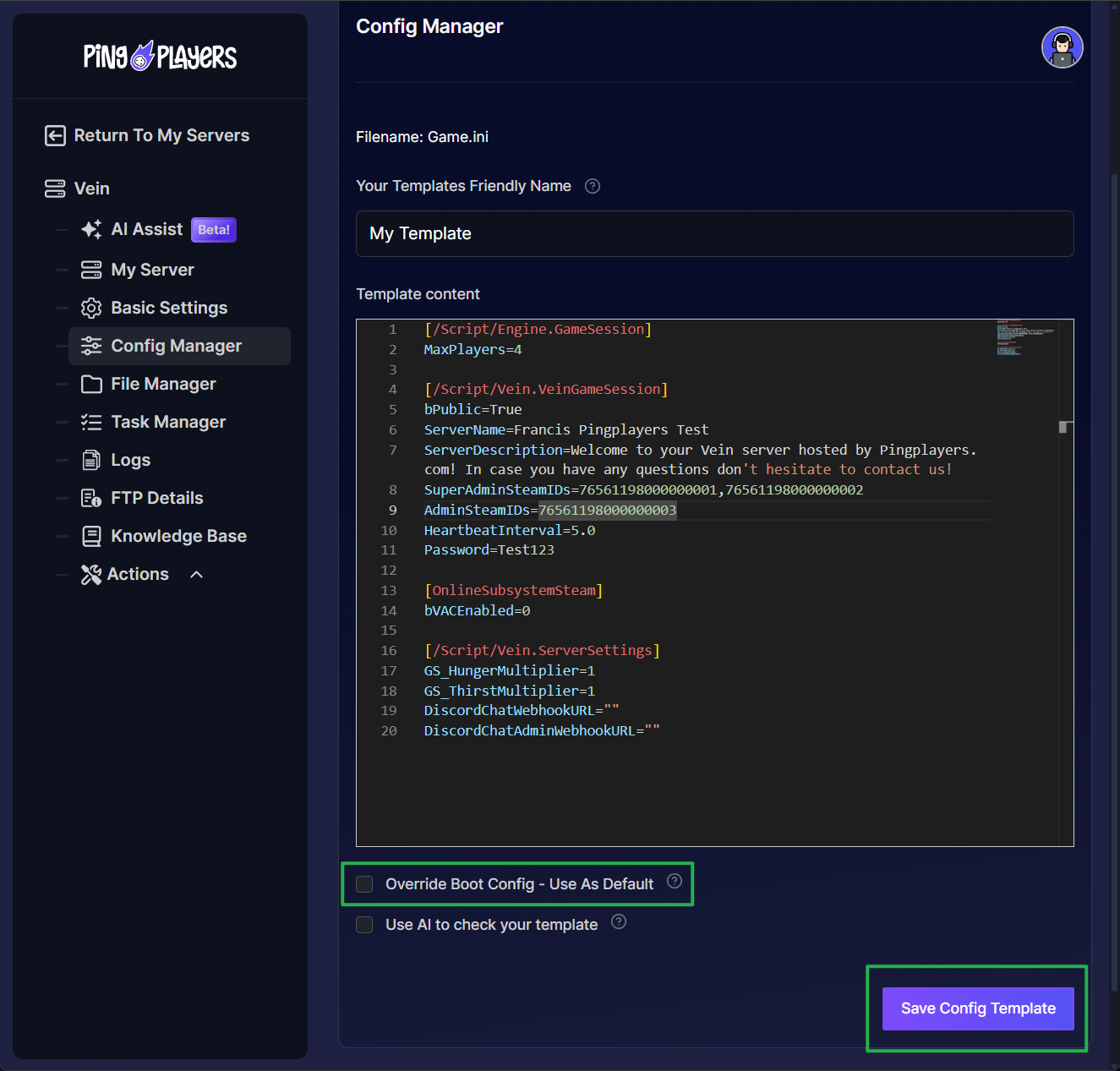Click the AI Assist sparkle icon
This screenshot has height=1071, width=1120.
(x=91, y=230)
